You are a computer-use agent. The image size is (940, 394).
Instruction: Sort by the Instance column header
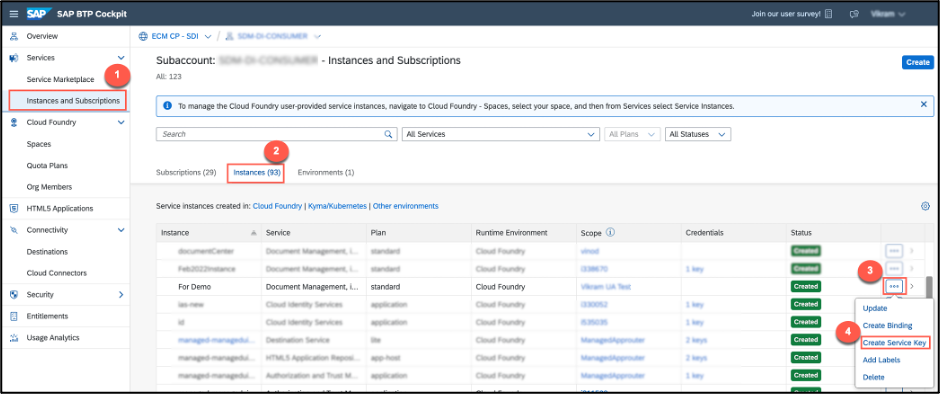click(x=209, y=233)
